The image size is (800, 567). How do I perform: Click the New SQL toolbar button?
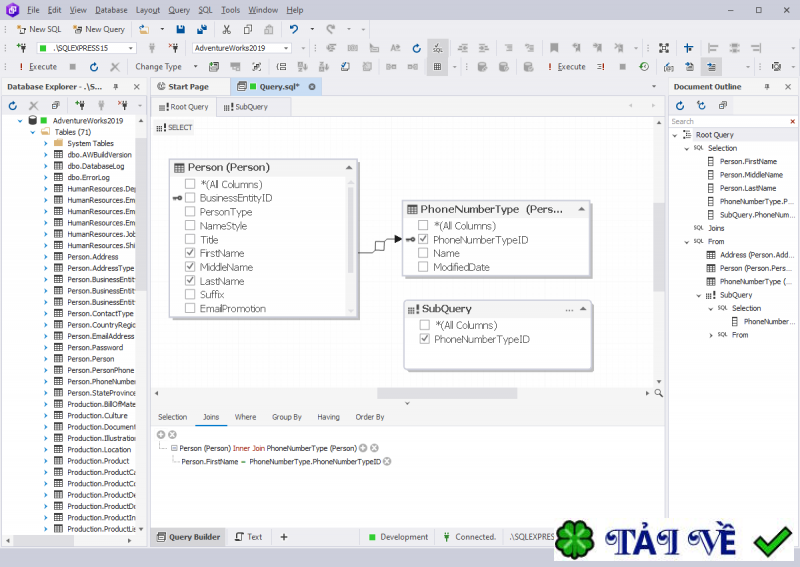(38, 29)
